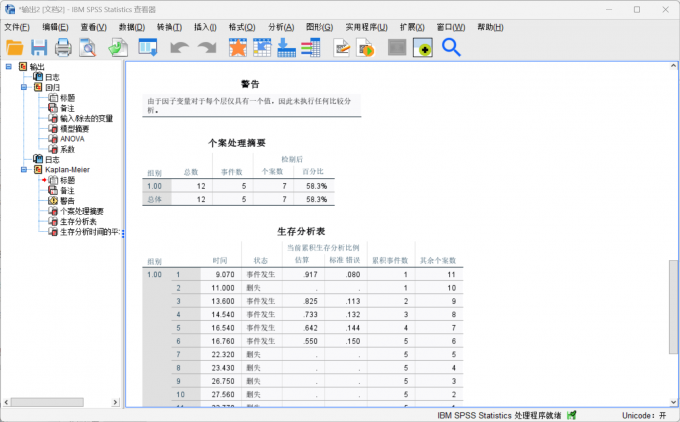Open the 帮助(H) menu

[x=490, y=27]
